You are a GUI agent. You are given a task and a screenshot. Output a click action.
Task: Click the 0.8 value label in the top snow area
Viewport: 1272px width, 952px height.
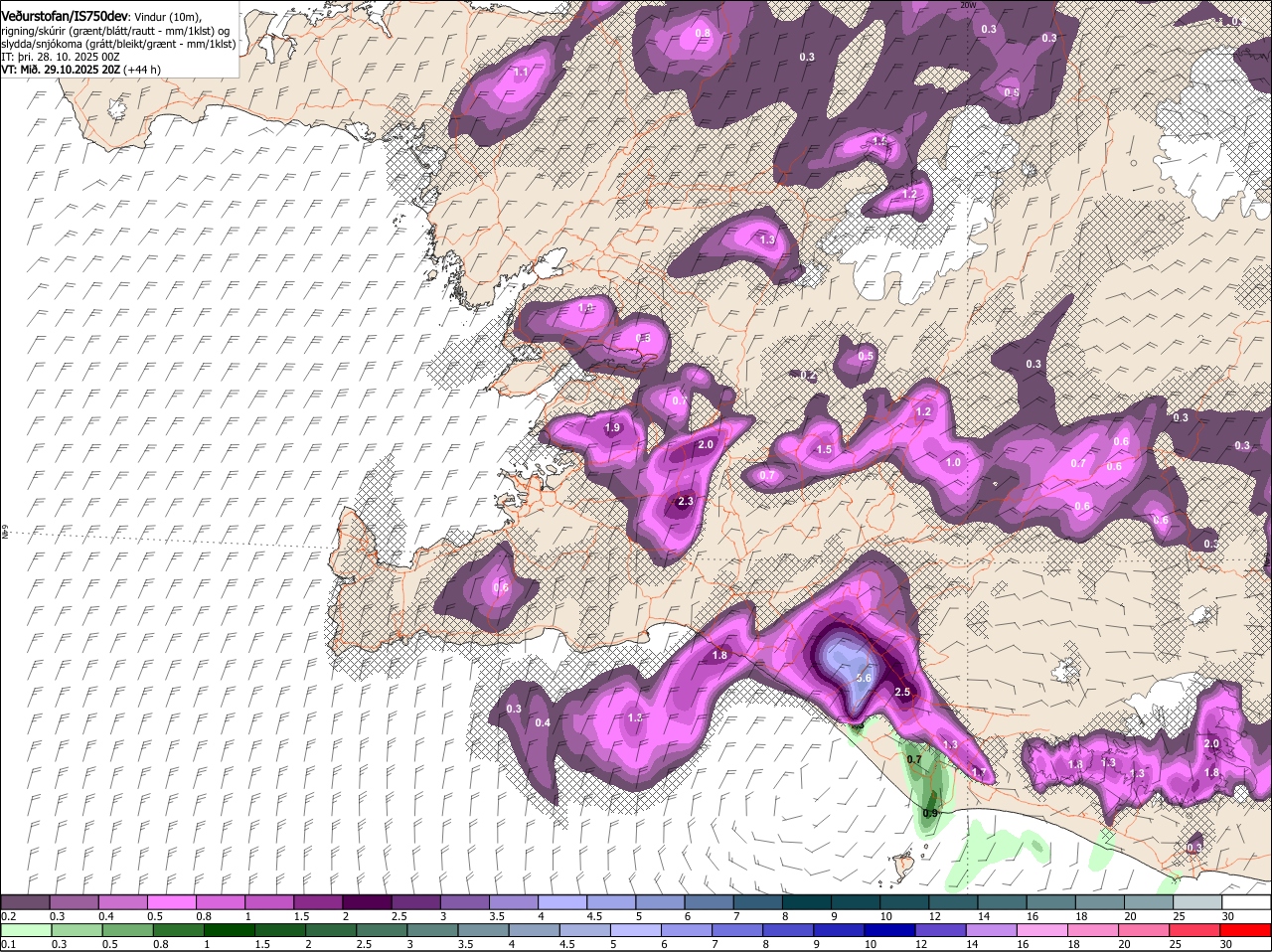(703, 33)
